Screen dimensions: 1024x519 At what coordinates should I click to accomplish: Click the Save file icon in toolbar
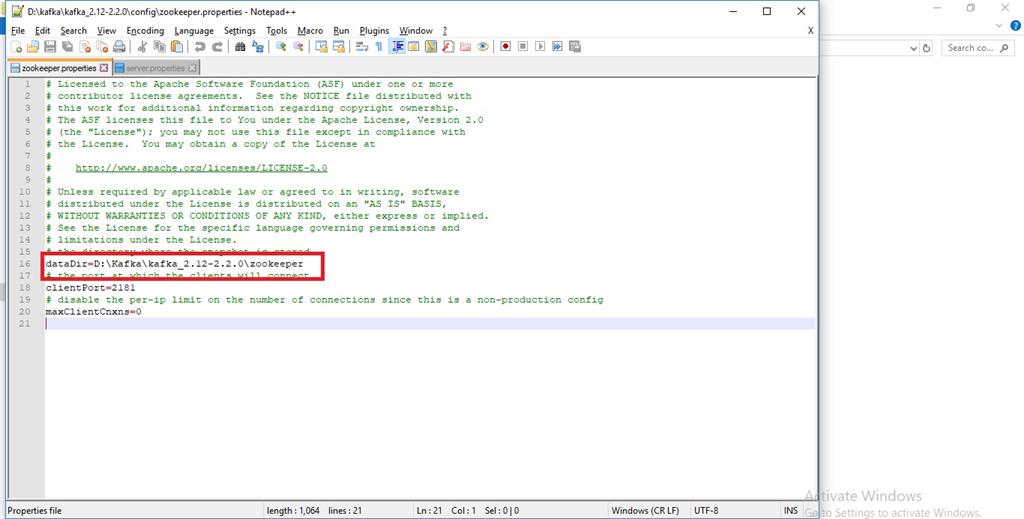click(51, 47)
